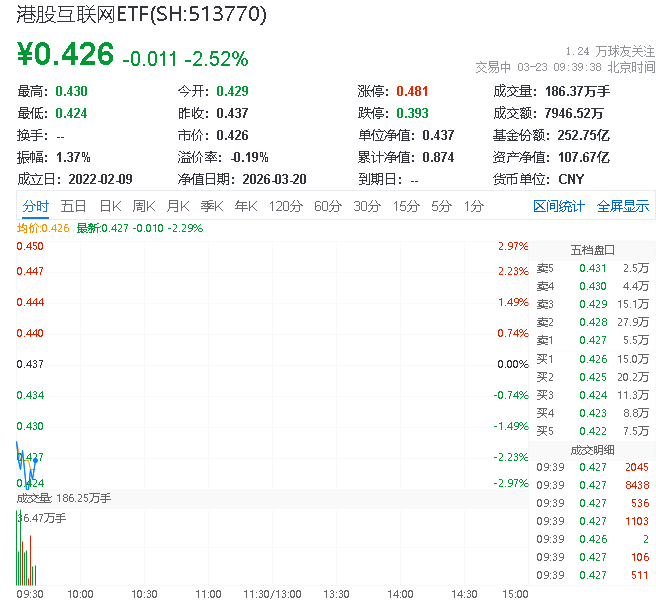Select the 五日 five-day chart tab
Viewport: 656px width, 613px height.
coord(73,206)
